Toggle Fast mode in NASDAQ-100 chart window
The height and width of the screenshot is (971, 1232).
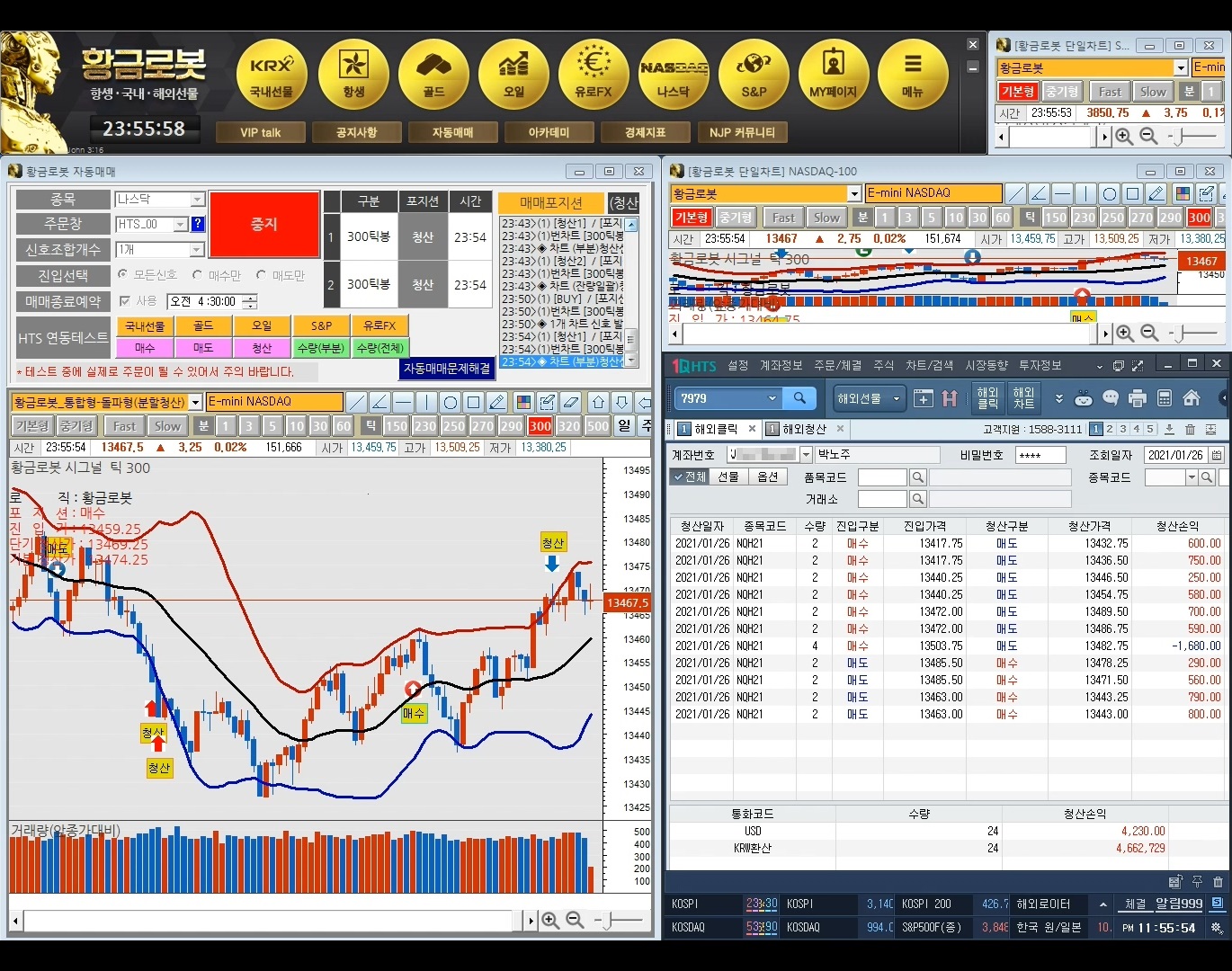(783, 218)
